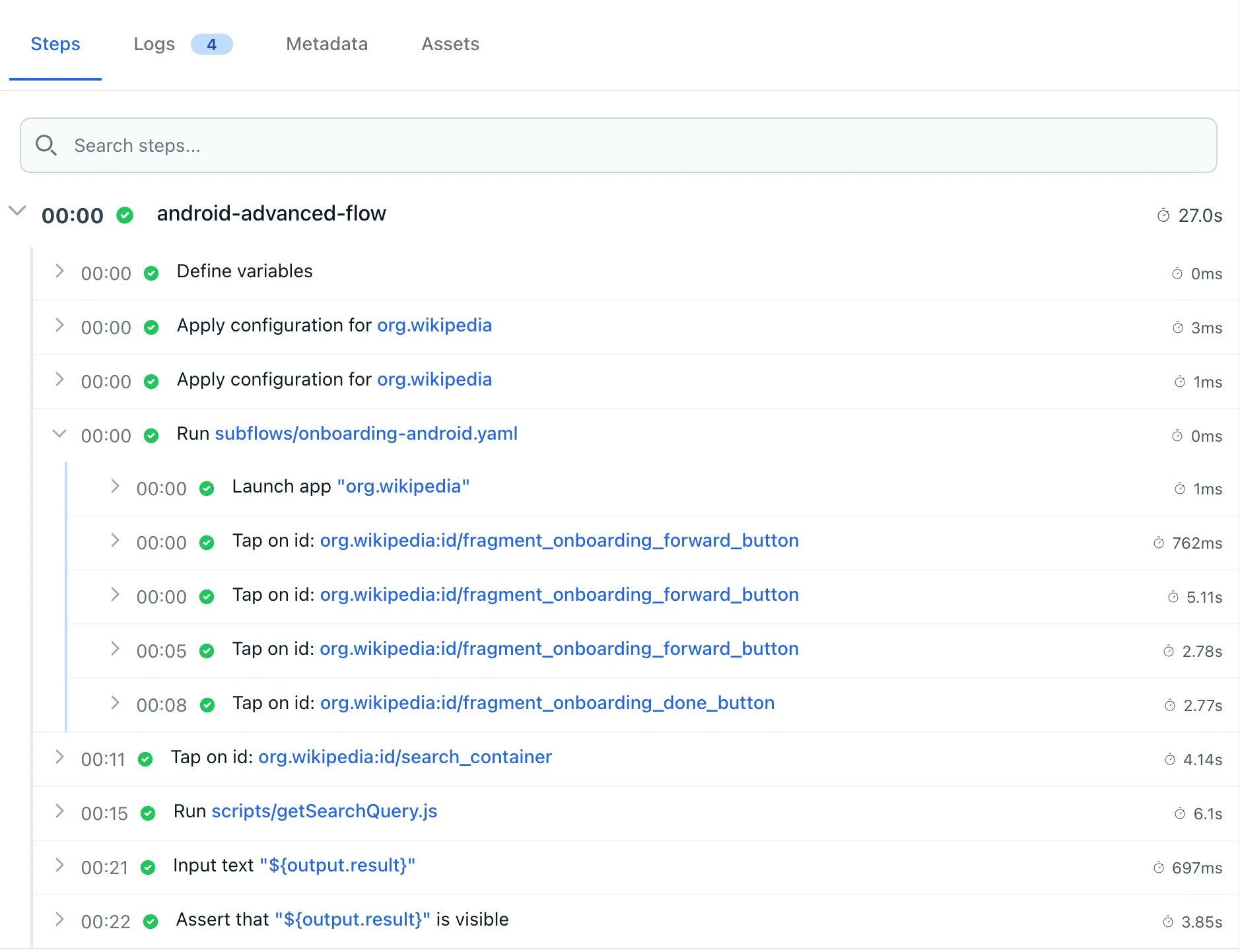
Task: Collapse the android-advanced-flow root step
Action: tap(17, 211)
